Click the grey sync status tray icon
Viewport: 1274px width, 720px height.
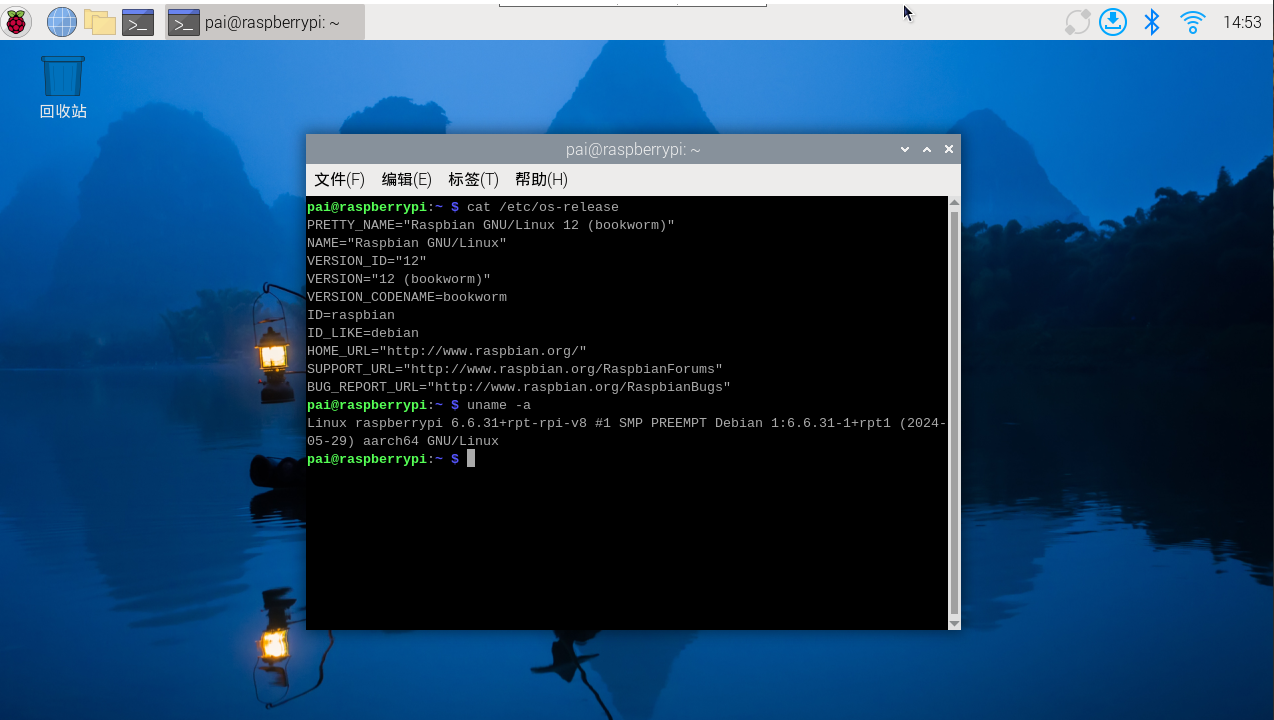tap(1077, 22)
